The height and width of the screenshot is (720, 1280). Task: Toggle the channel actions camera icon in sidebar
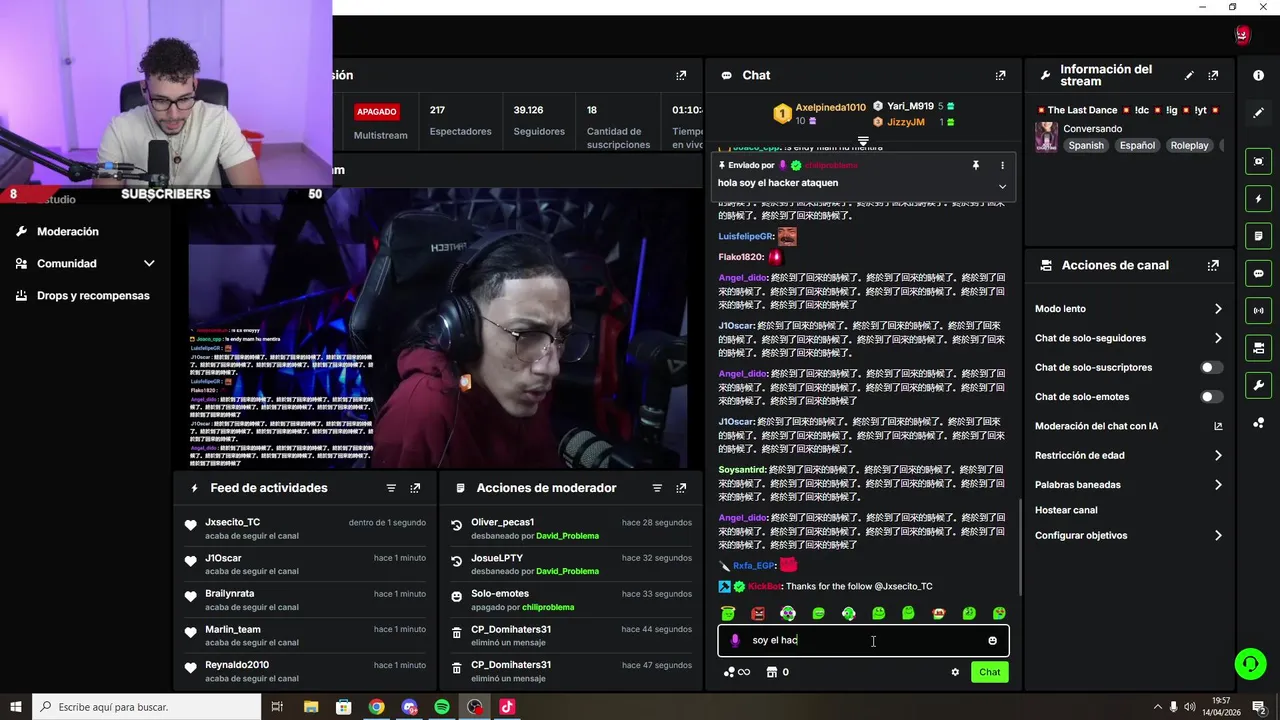(1258, 348)
